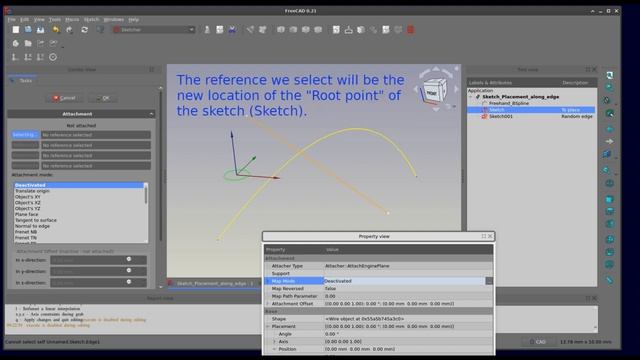Select Sketch001 in the tree view

[501, 116]
